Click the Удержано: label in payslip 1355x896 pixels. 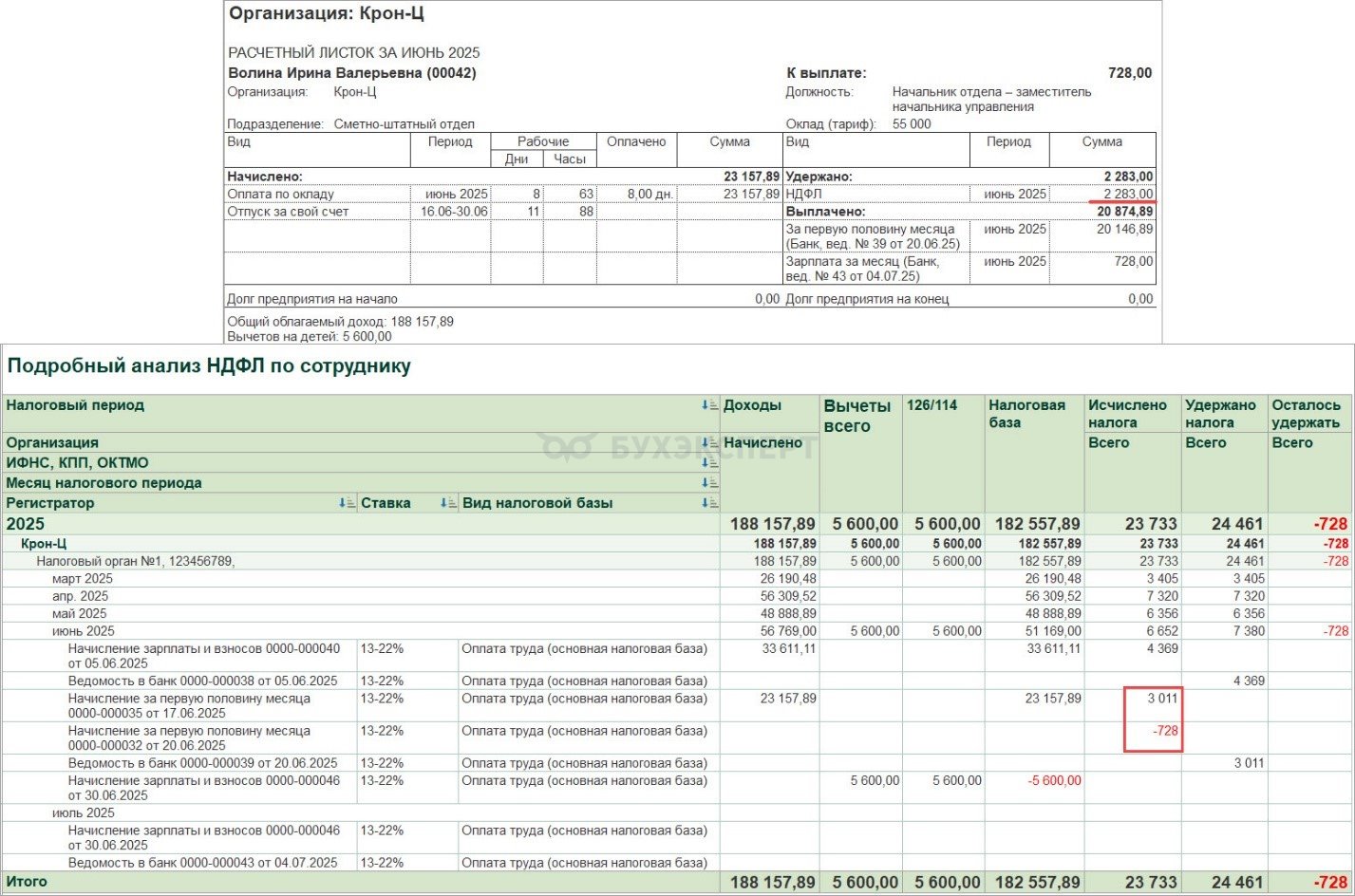tap(819, 177)
